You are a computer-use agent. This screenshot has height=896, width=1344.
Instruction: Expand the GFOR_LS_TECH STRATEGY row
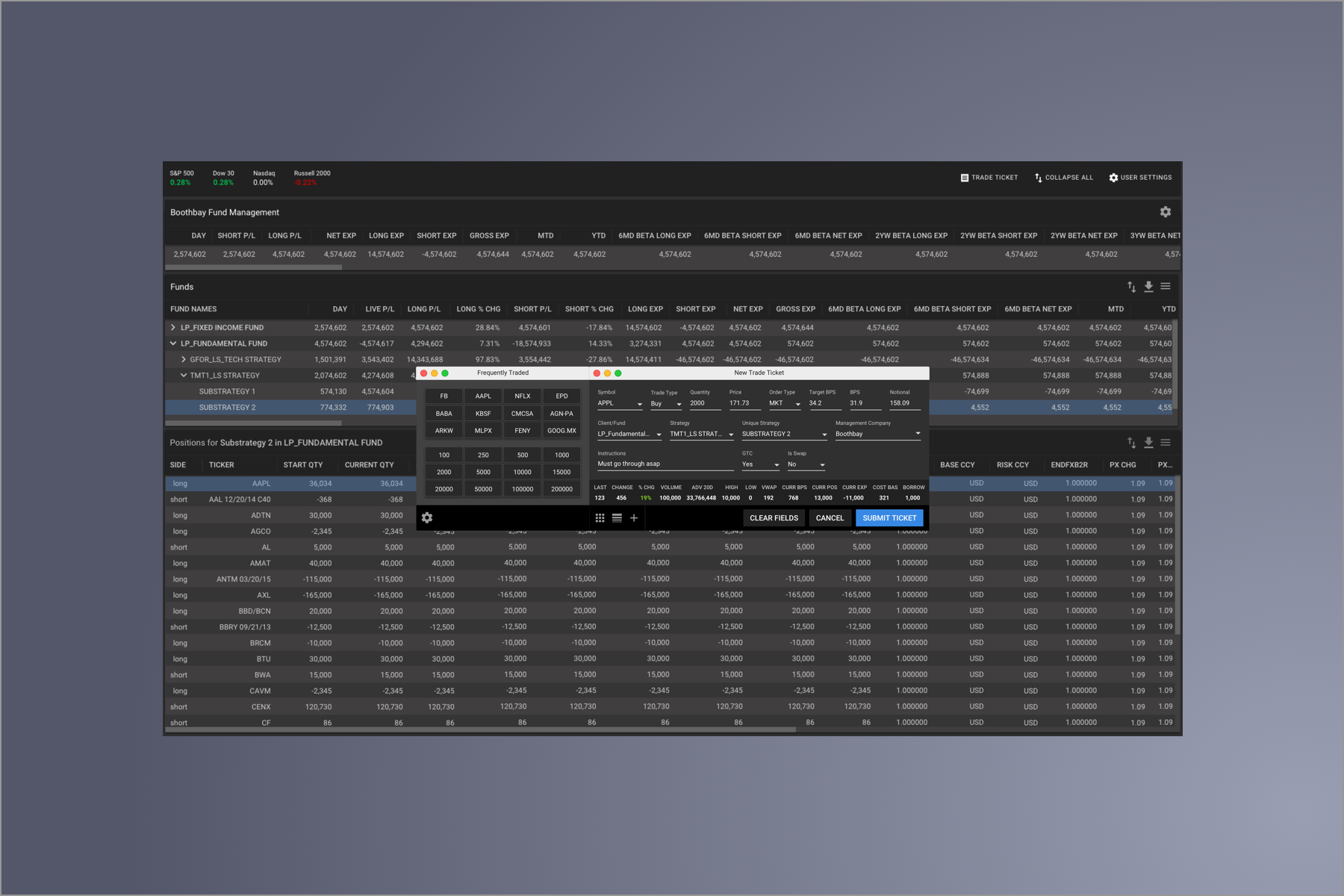[x=184, y=359]
